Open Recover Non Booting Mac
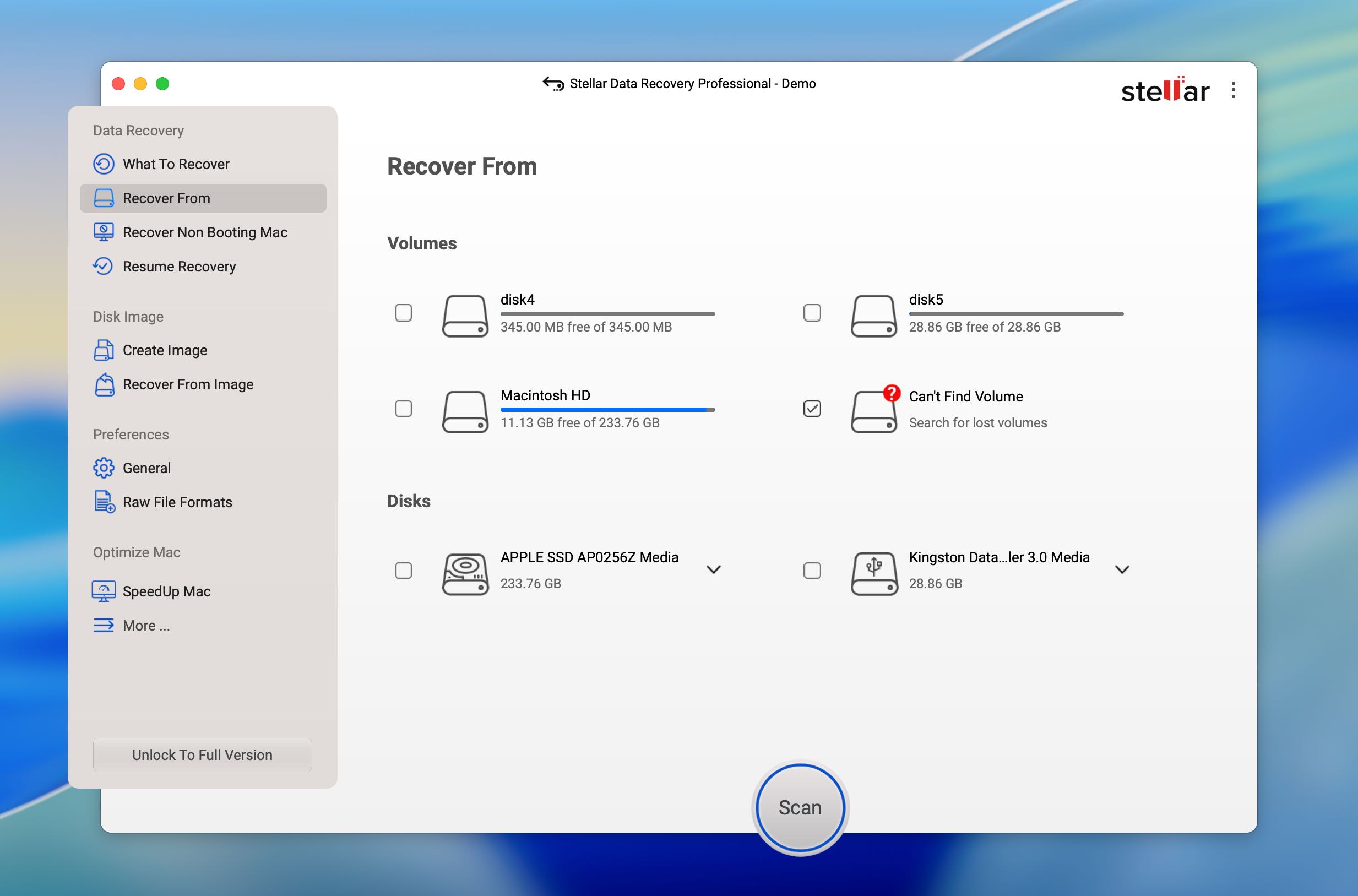1358x896 pixels. 203,232
